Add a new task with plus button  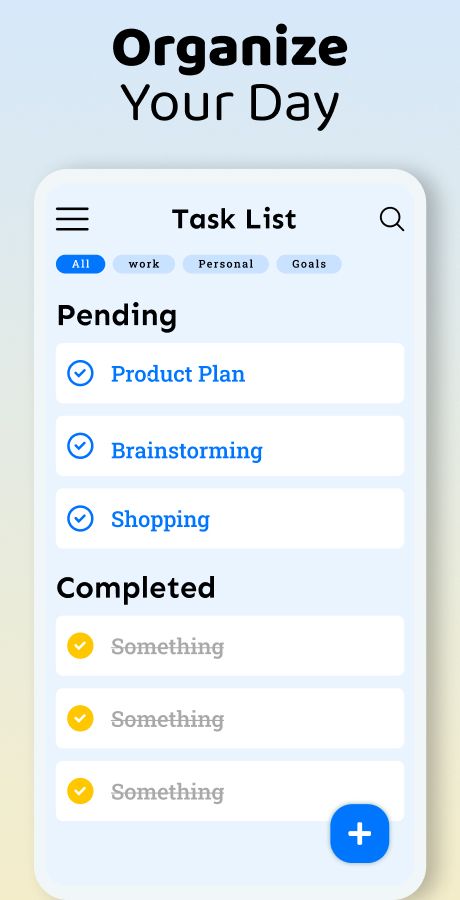tap(360, 833)
